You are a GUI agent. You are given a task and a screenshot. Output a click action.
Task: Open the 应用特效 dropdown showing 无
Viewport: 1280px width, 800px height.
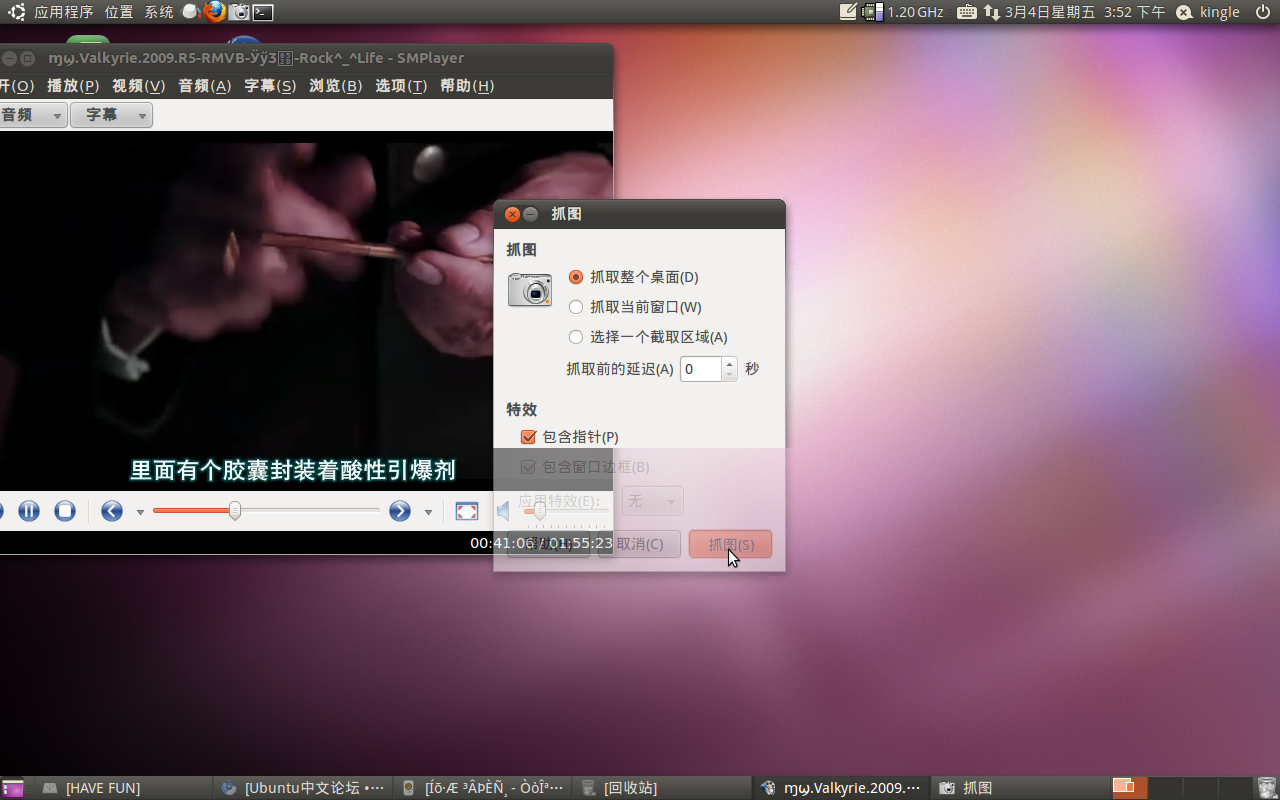(653, 501)
